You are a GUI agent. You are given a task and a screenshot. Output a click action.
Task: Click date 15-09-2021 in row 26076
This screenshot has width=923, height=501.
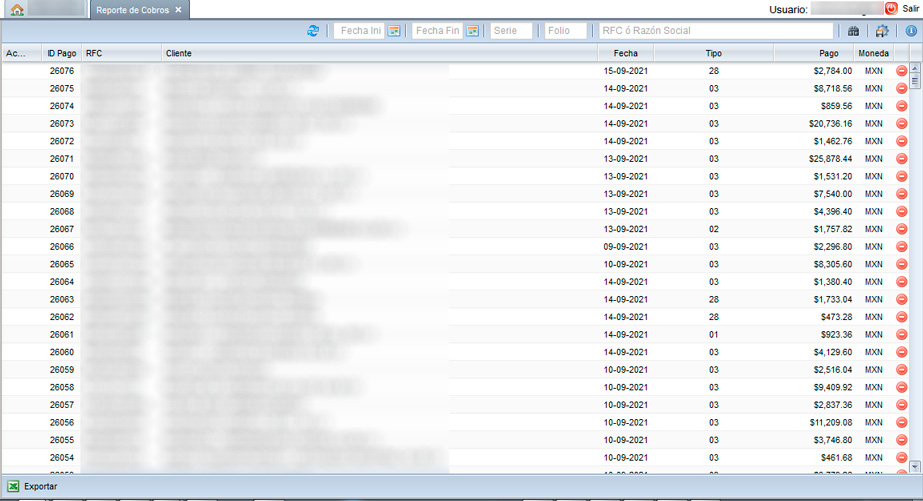[x=626, y=71]
